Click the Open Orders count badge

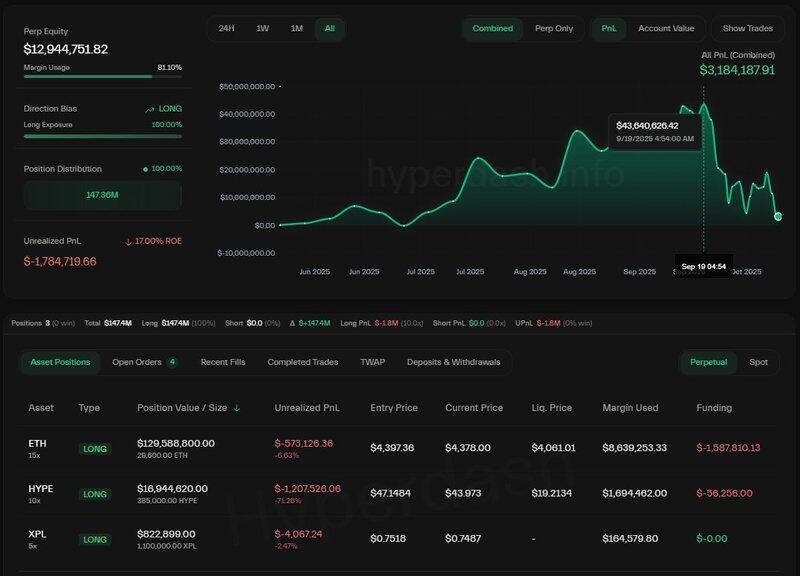(172, 362)
